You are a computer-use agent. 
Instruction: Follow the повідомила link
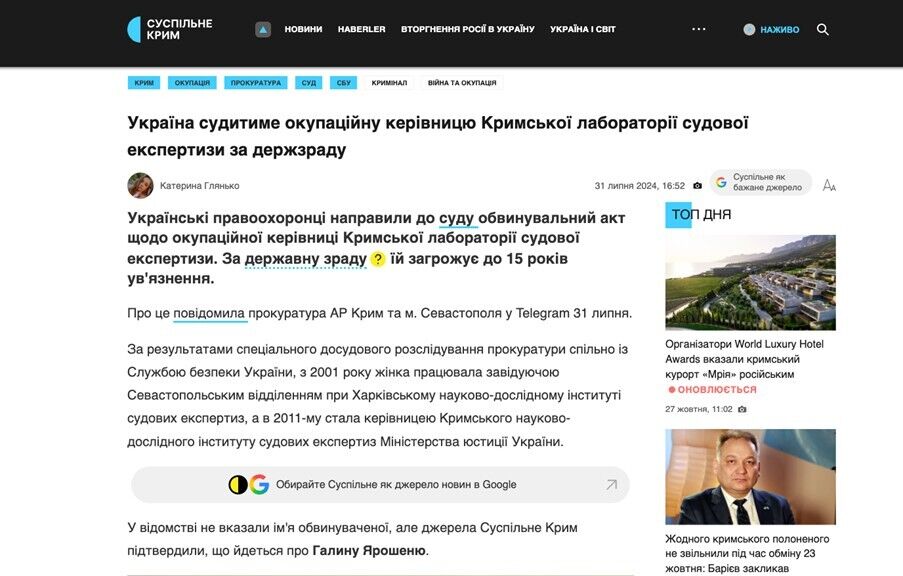pos(209,313)
